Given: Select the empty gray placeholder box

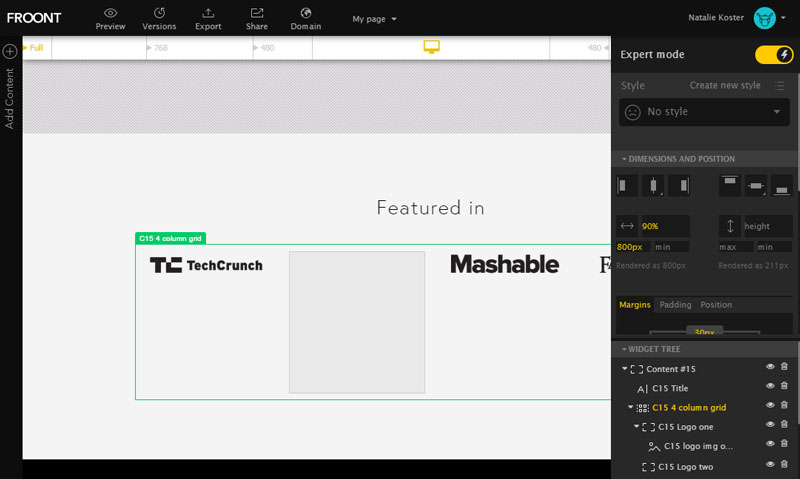Looking at the screenshot, I should point(357,322).
